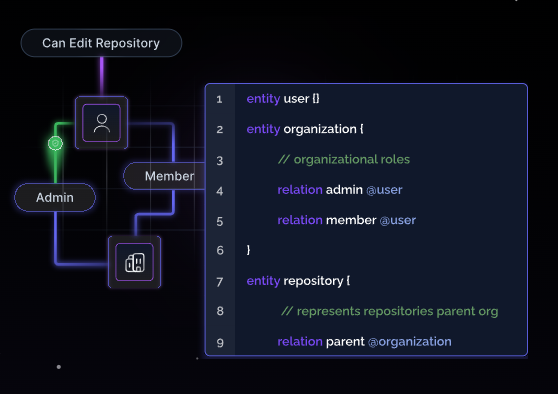Select the Admin relation pill

click(x=55, y=198)
